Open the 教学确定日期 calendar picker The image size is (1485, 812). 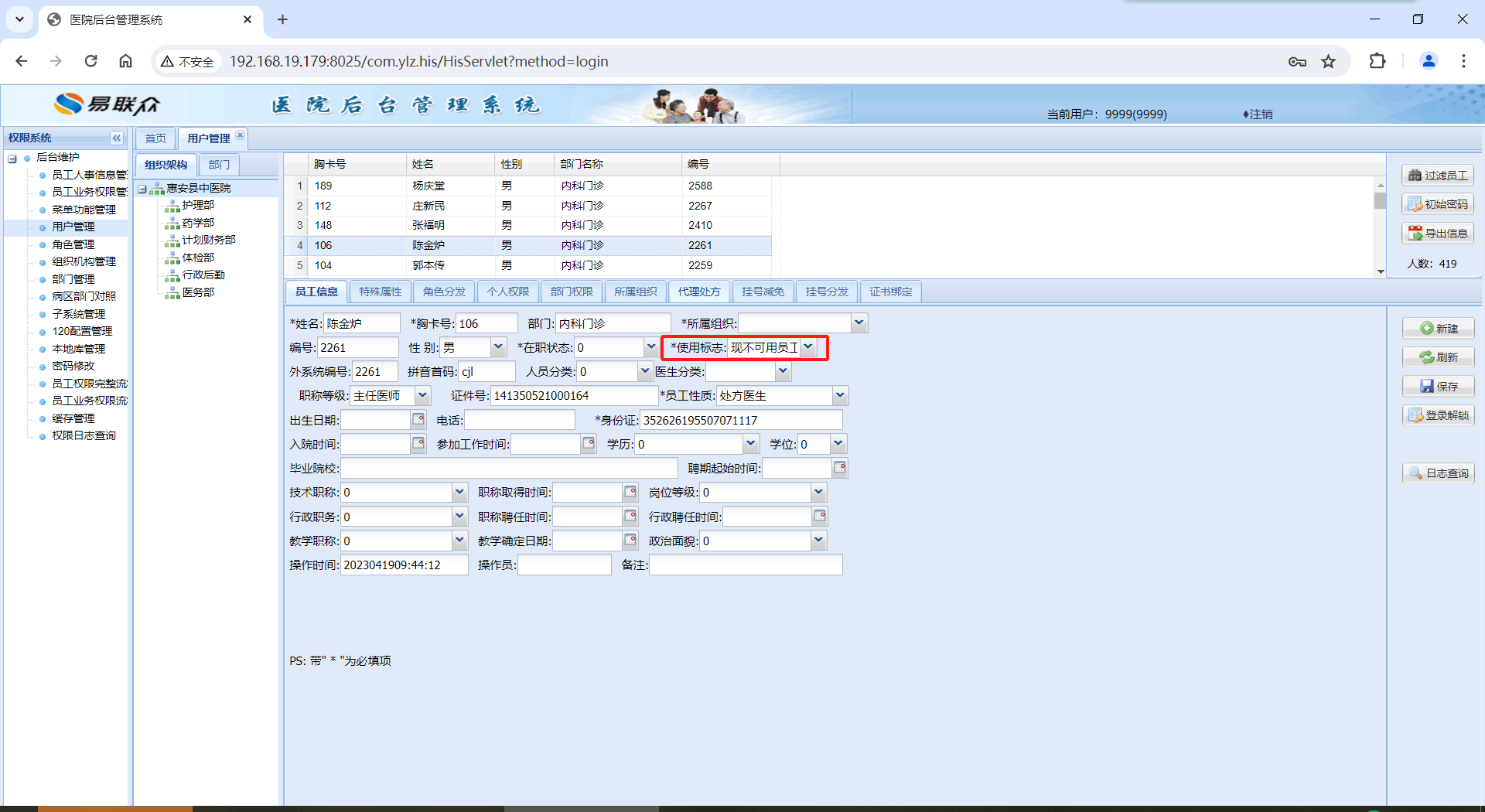pyautogui.click(x=630, y=541)
